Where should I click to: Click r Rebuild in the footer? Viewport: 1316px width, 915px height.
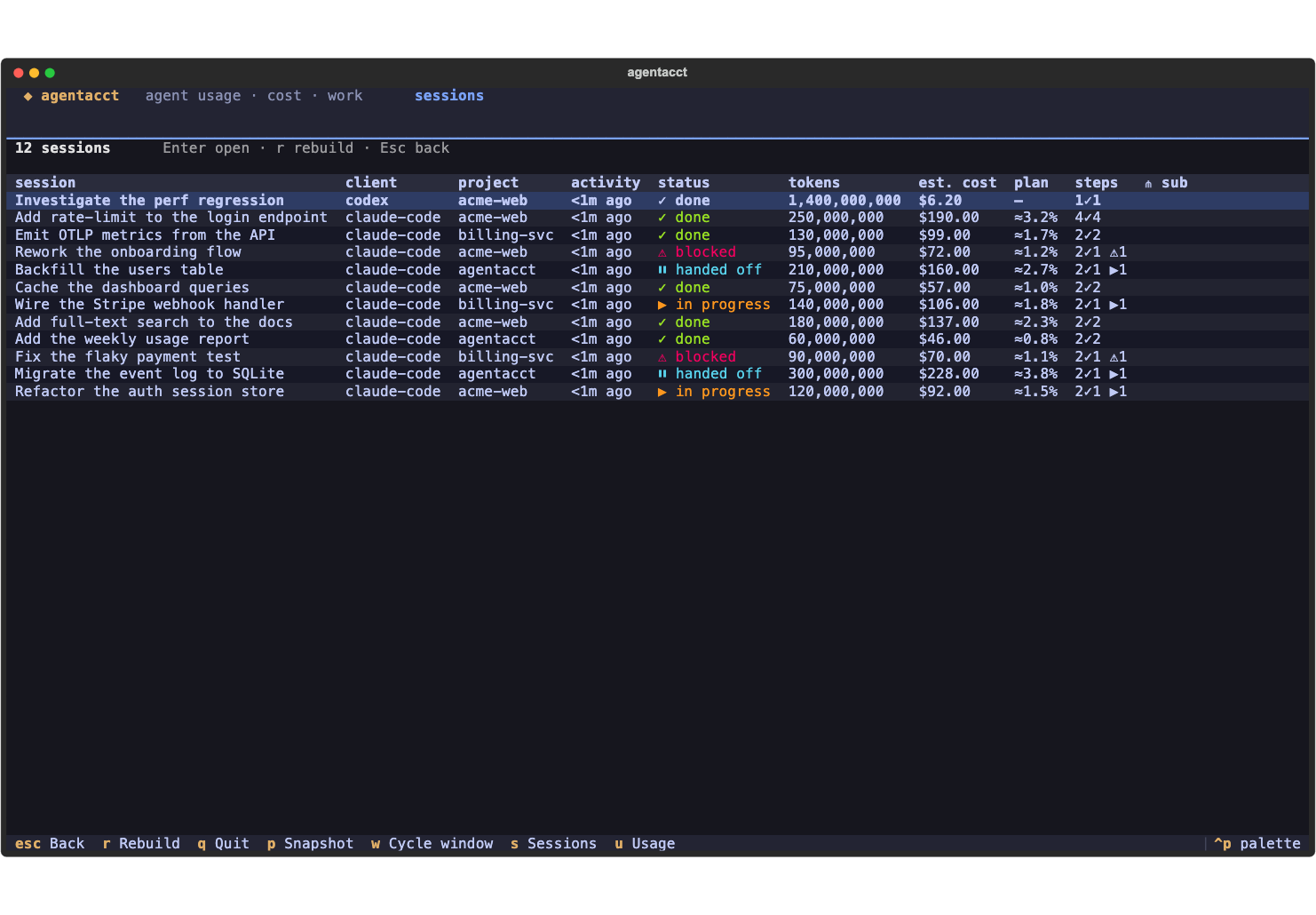point(140,844)
